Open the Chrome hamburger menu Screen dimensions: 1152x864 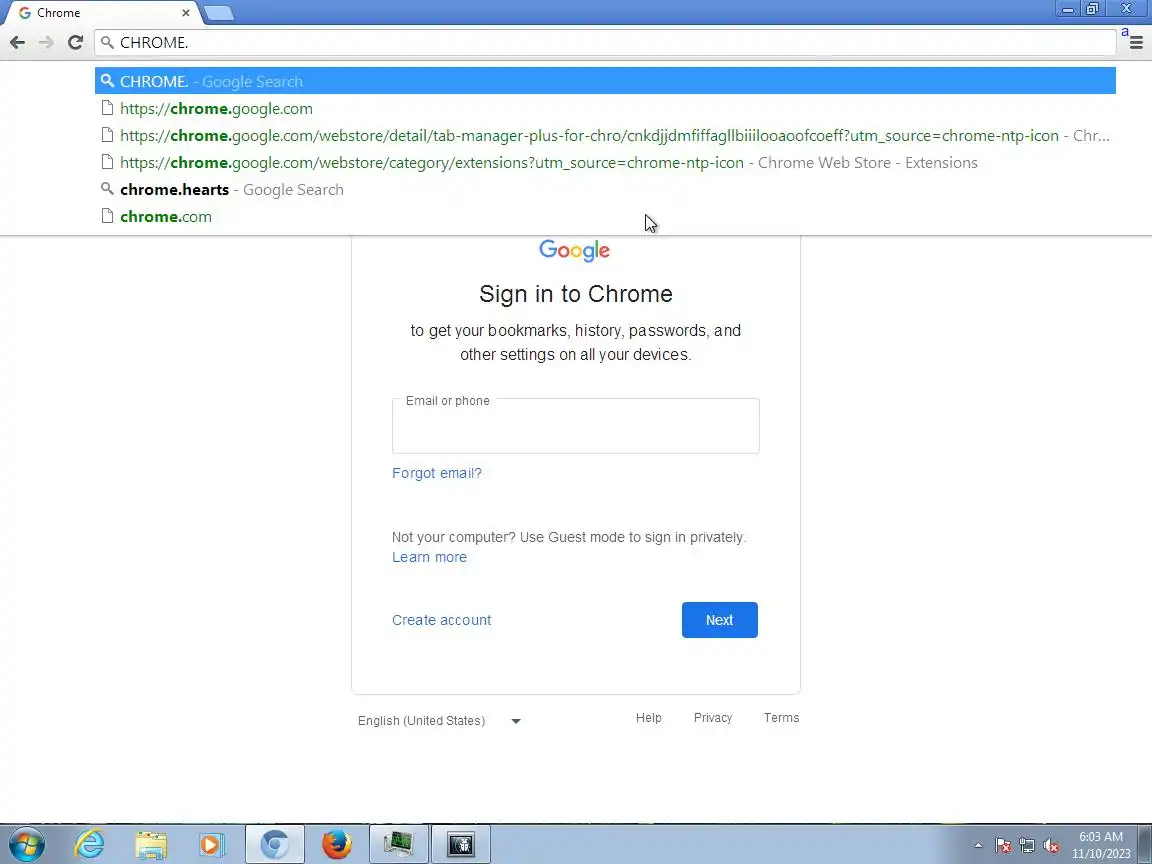tap(1136, 43)
